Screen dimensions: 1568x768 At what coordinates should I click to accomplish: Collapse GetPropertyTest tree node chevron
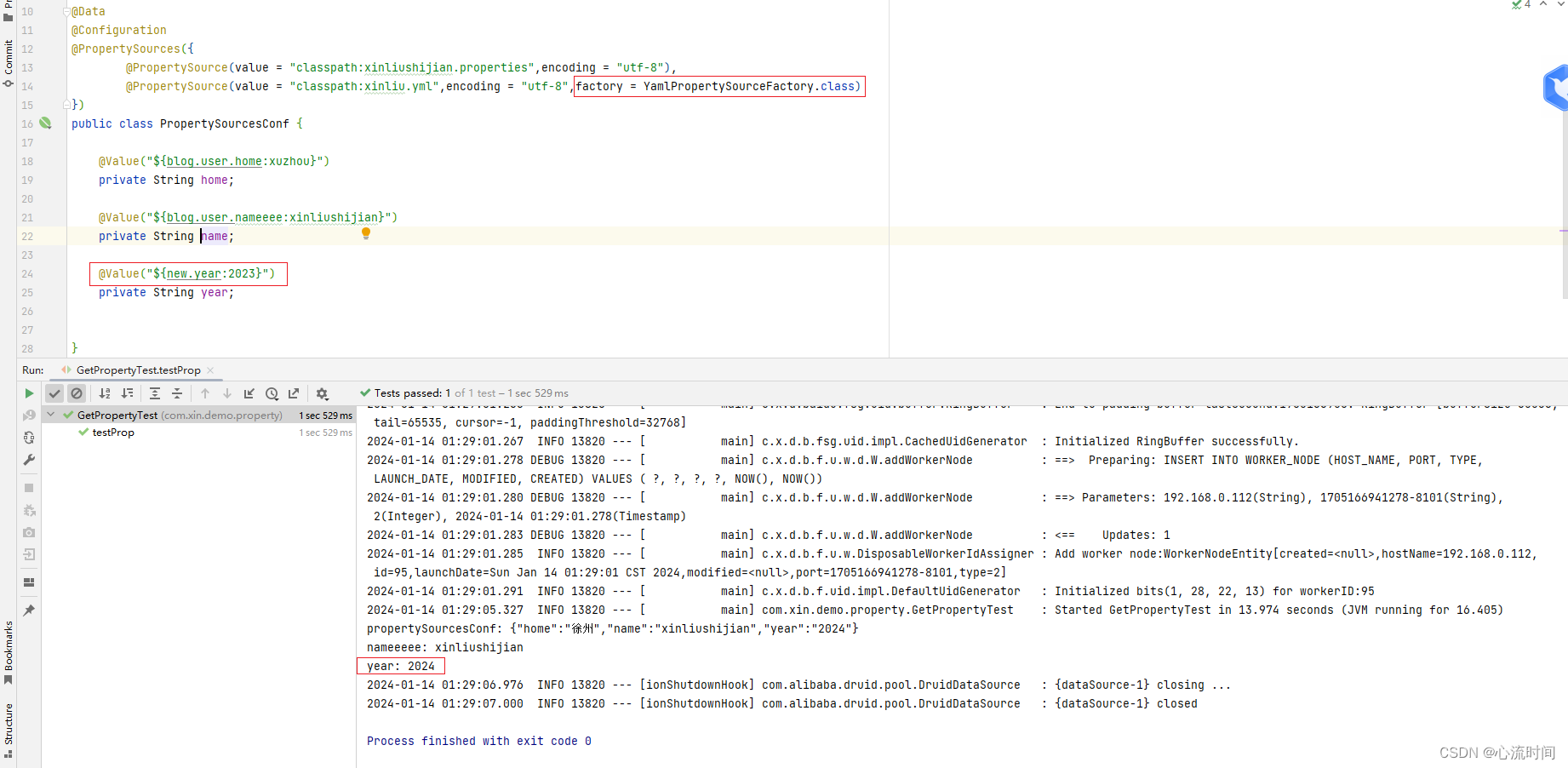coord(51,415)
